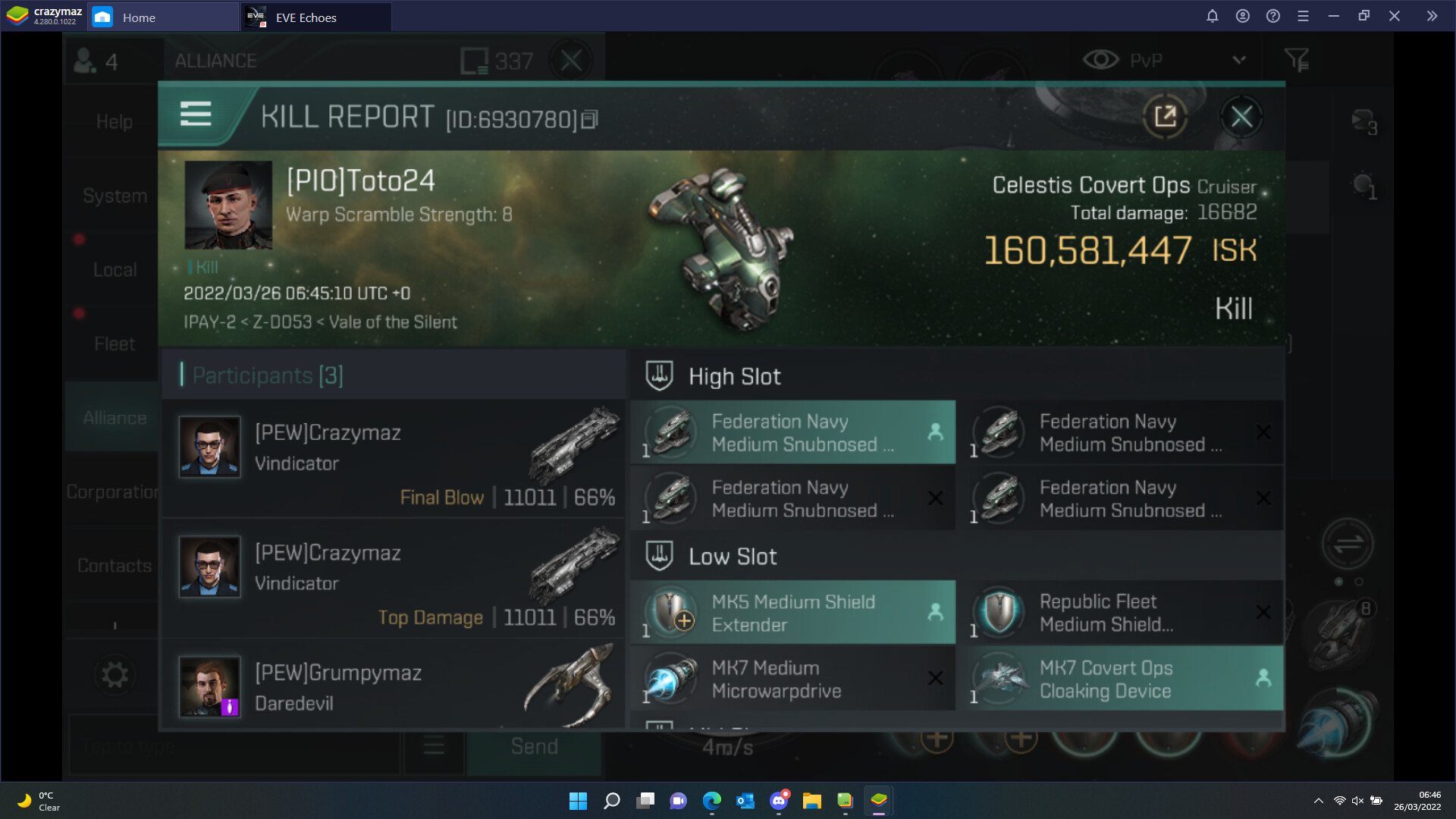Open Discord from the Windows taskbar
The width and height of the screenshot is (1456, 819).
[x=779, y=801]
